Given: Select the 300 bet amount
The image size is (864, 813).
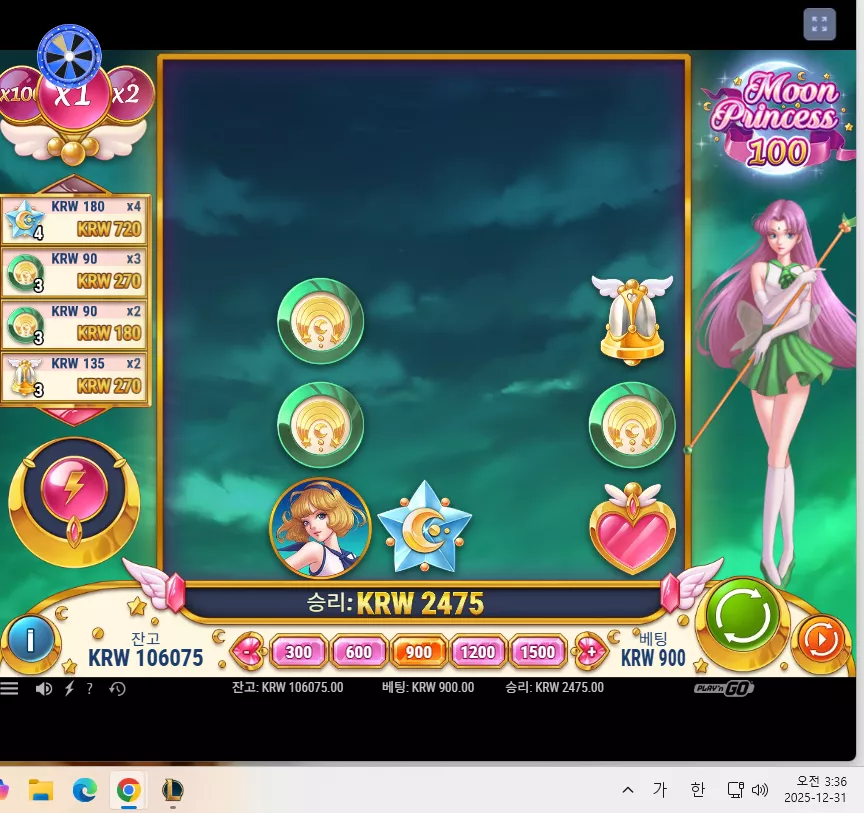Looking at the screenshot, I should click(x=299, y=652).
